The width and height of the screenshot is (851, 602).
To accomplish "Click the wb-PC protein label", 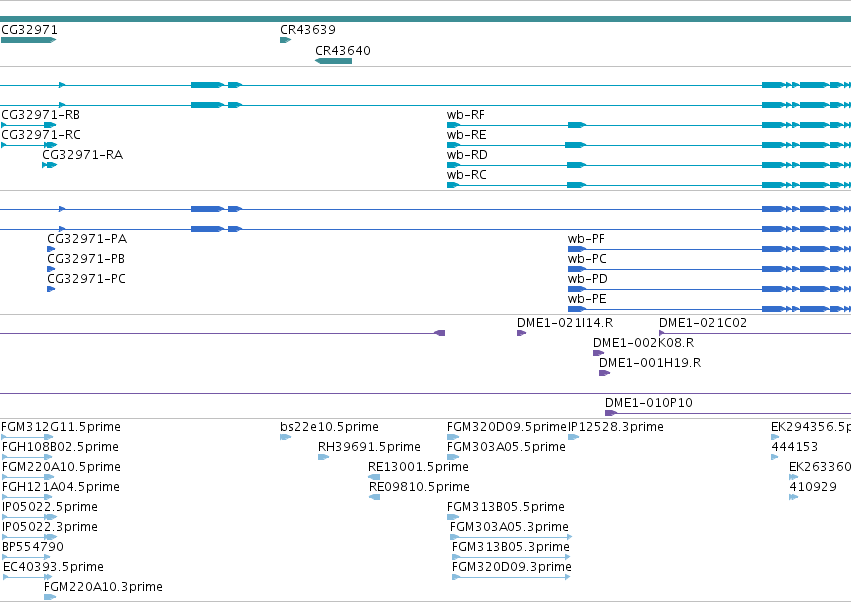I will pyautogui.click(x=587, y=259).
